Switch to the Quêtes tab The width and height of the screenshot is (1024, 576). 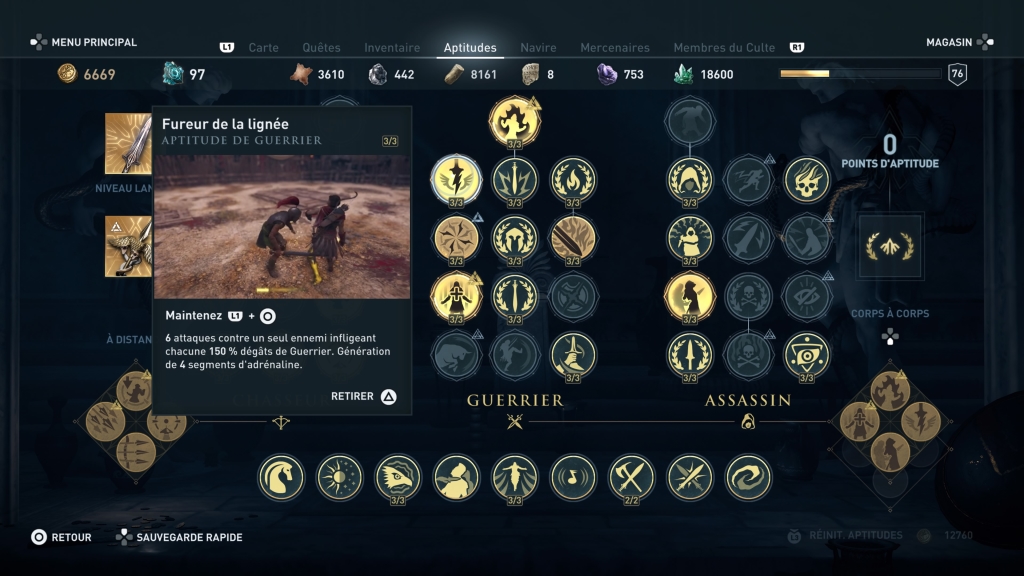(x=321, y=48)
